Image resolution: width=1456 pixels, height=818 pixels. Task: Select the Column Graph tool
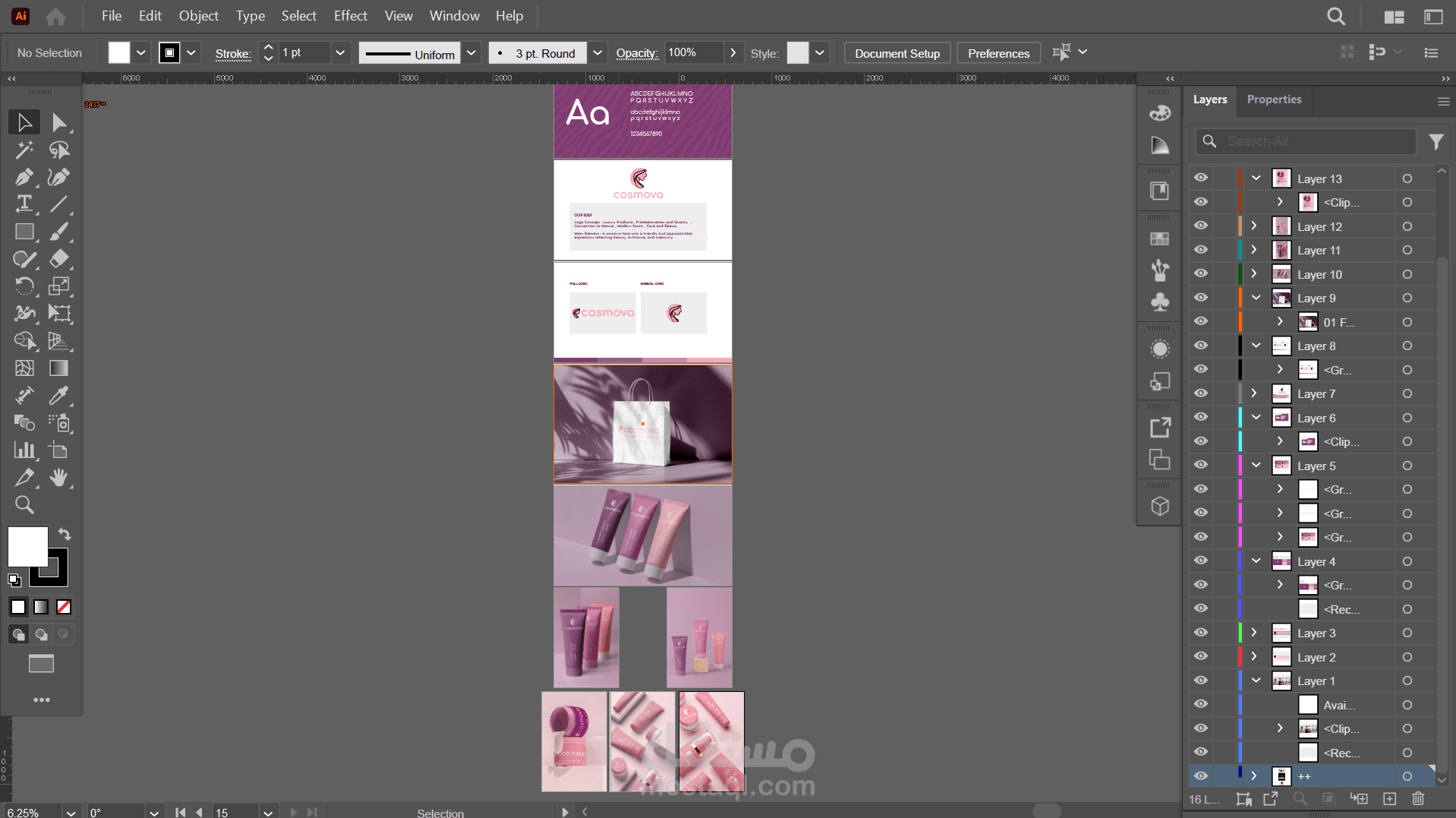(x=24, y=450)
